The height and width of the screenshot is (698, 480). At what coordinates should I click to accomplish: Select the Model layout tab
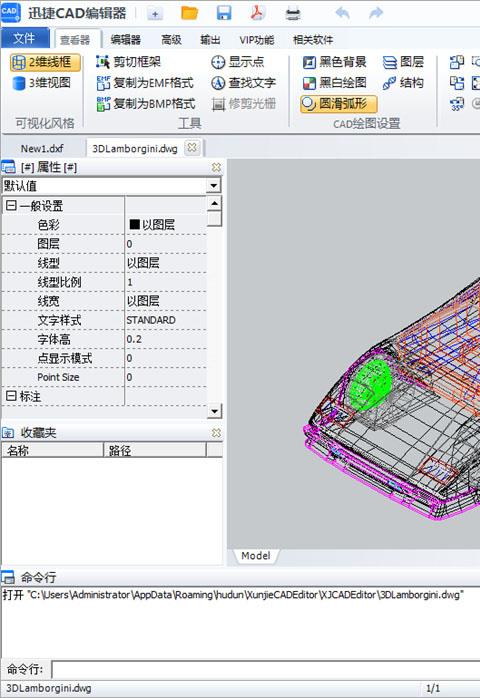tap(256, 556)
